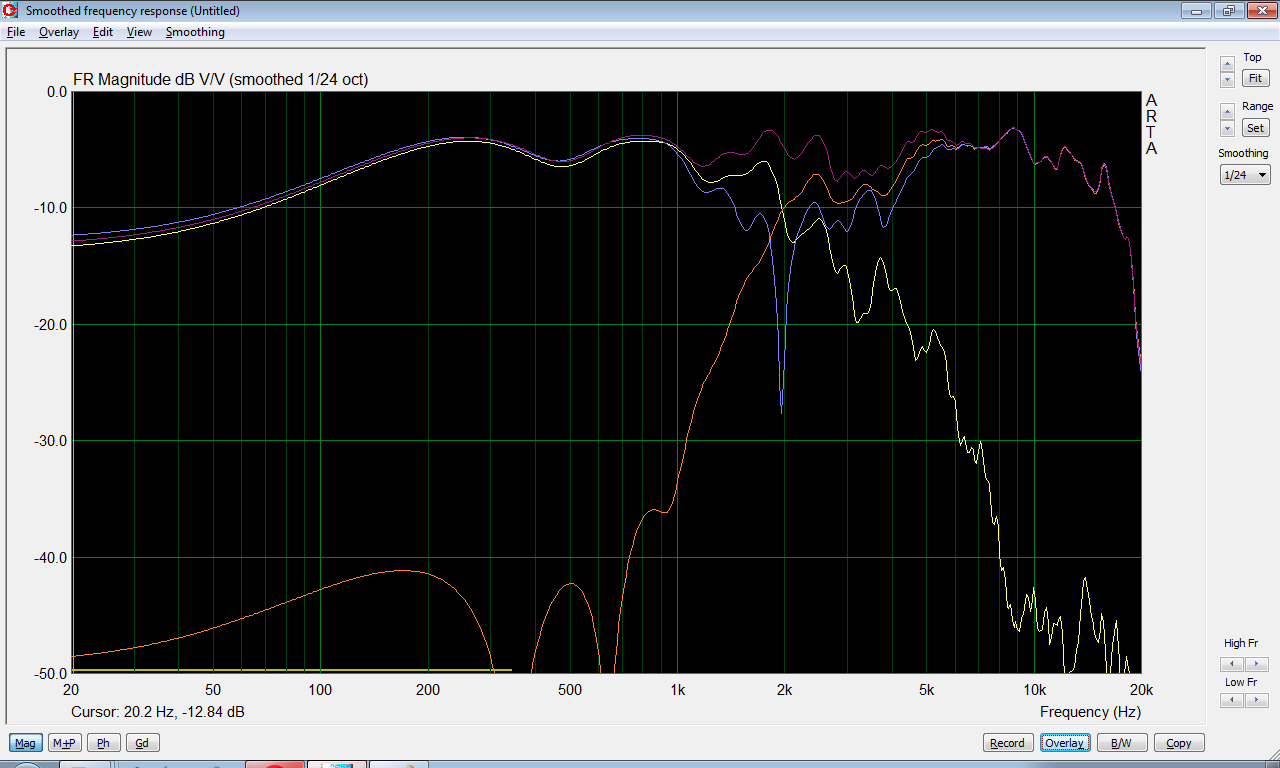Click the Range down arrow
The height and width of the screenshot is (768, 1280).
(x=1228, y=129)
